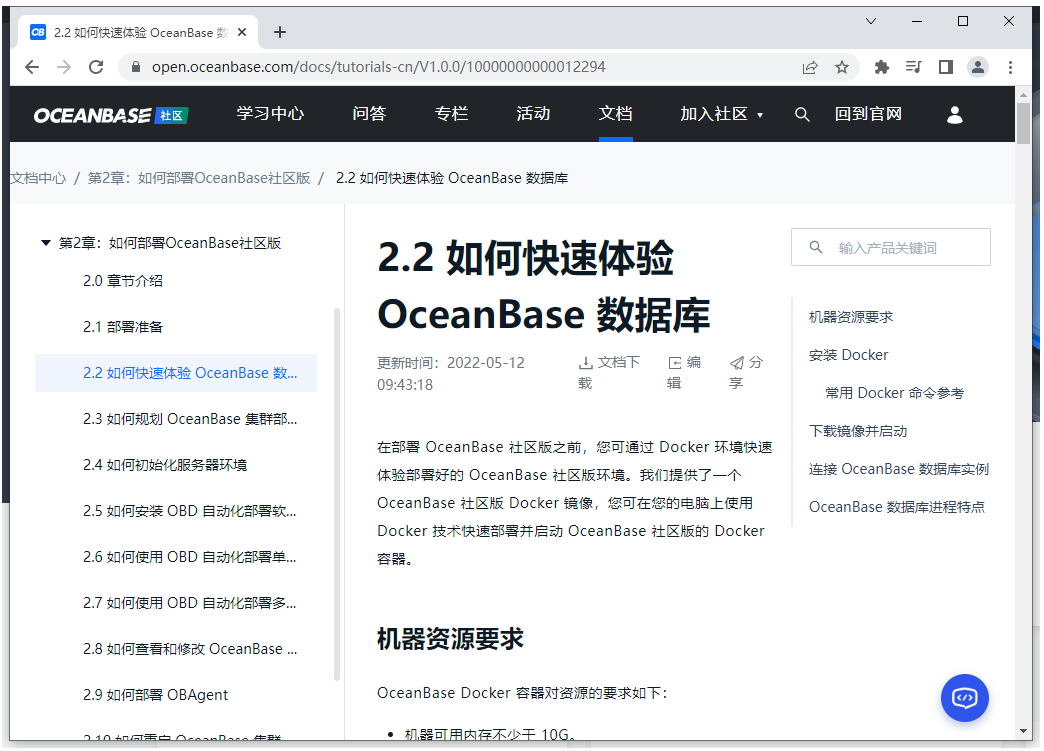Click the 机器资源要求 section heading
1044x751 pixels.
pyautogui.click(x=450, y=638)
